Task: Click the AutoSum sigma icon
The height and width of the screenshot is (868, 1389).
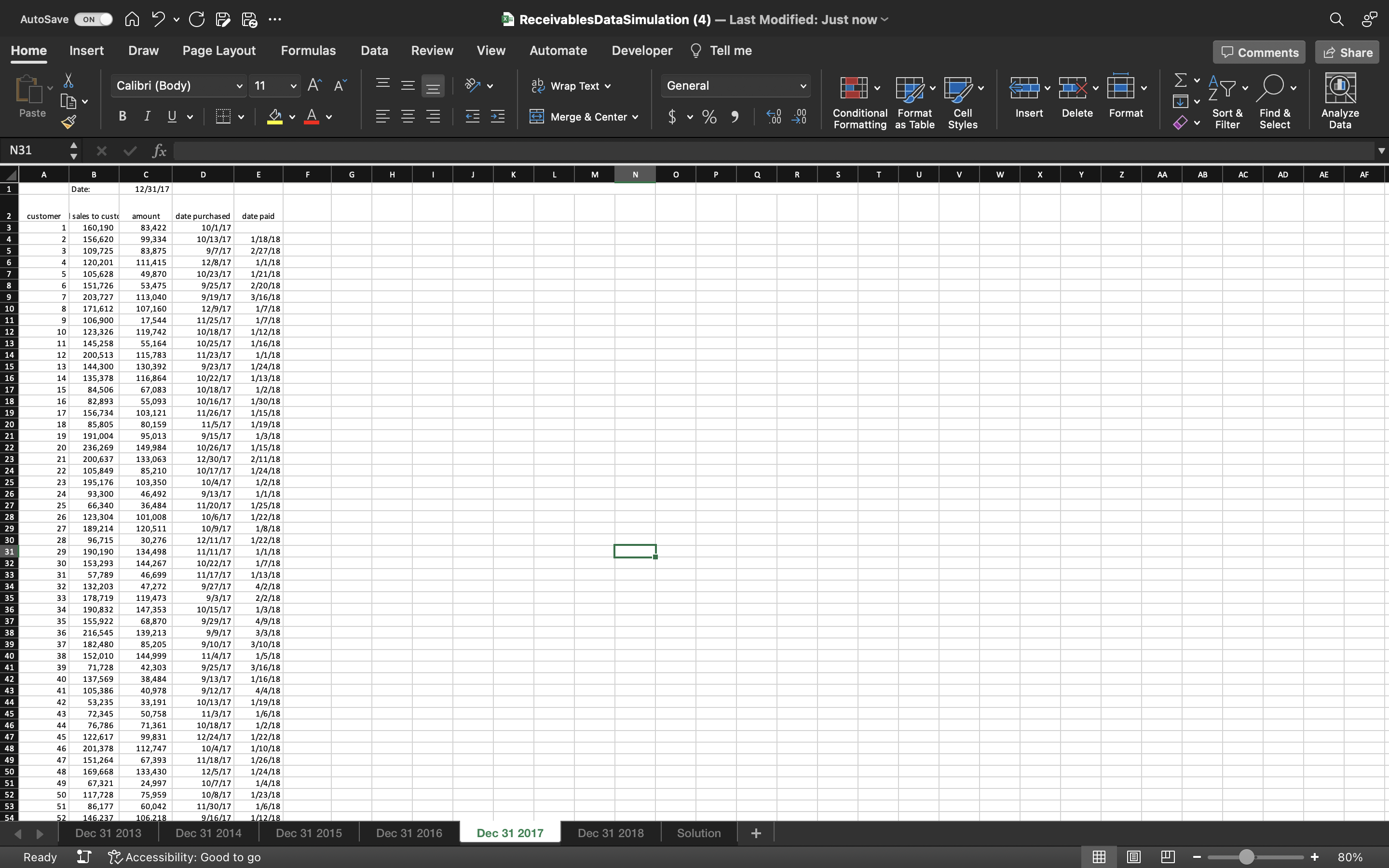Action: click(x=1180, y=81)
